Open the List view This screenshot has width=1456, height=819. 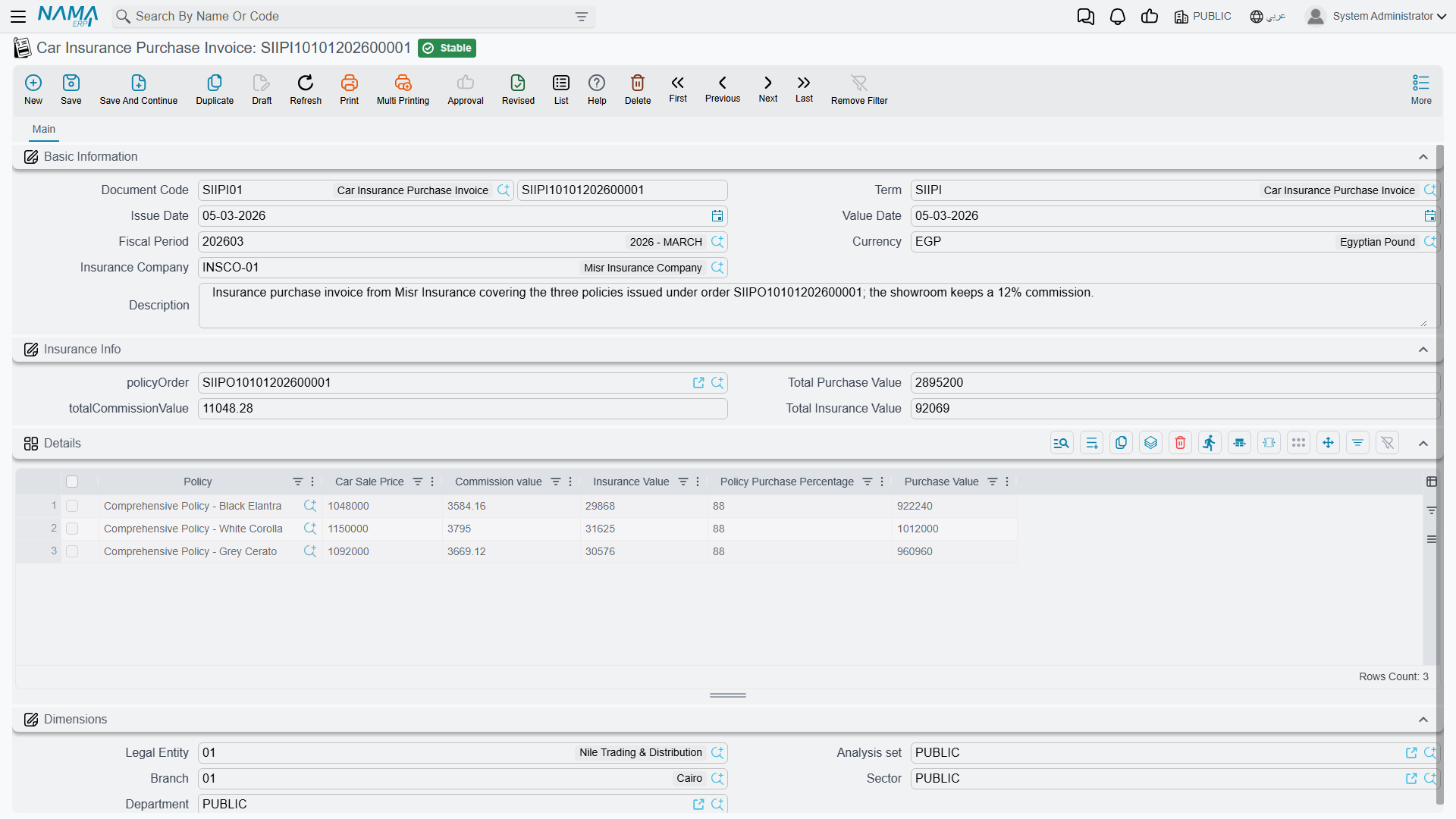pyautogui.click(x=561, y=89)
